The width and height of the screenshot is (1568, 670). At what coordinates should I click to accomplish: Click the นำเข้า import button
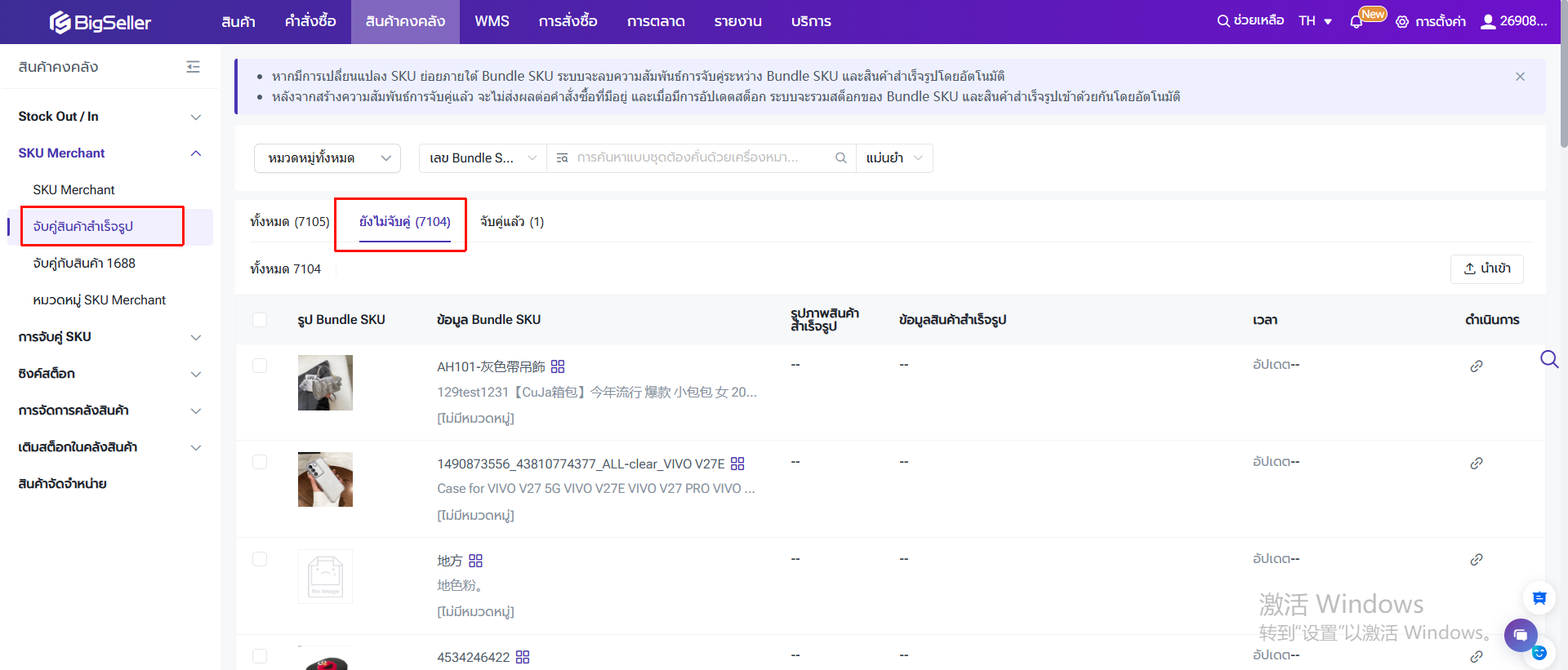tap(1486, 268)
